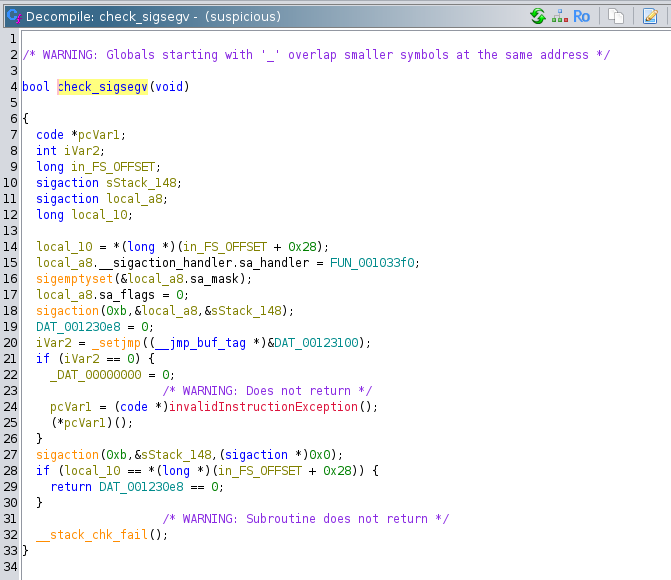Click the opening brace on line 6
The image size is (671, 580).
coord(26,119)
